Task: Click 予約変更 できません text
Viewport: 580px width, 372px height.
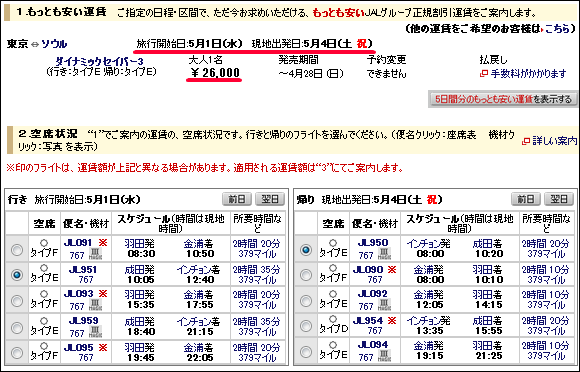Action: [387, 67]
